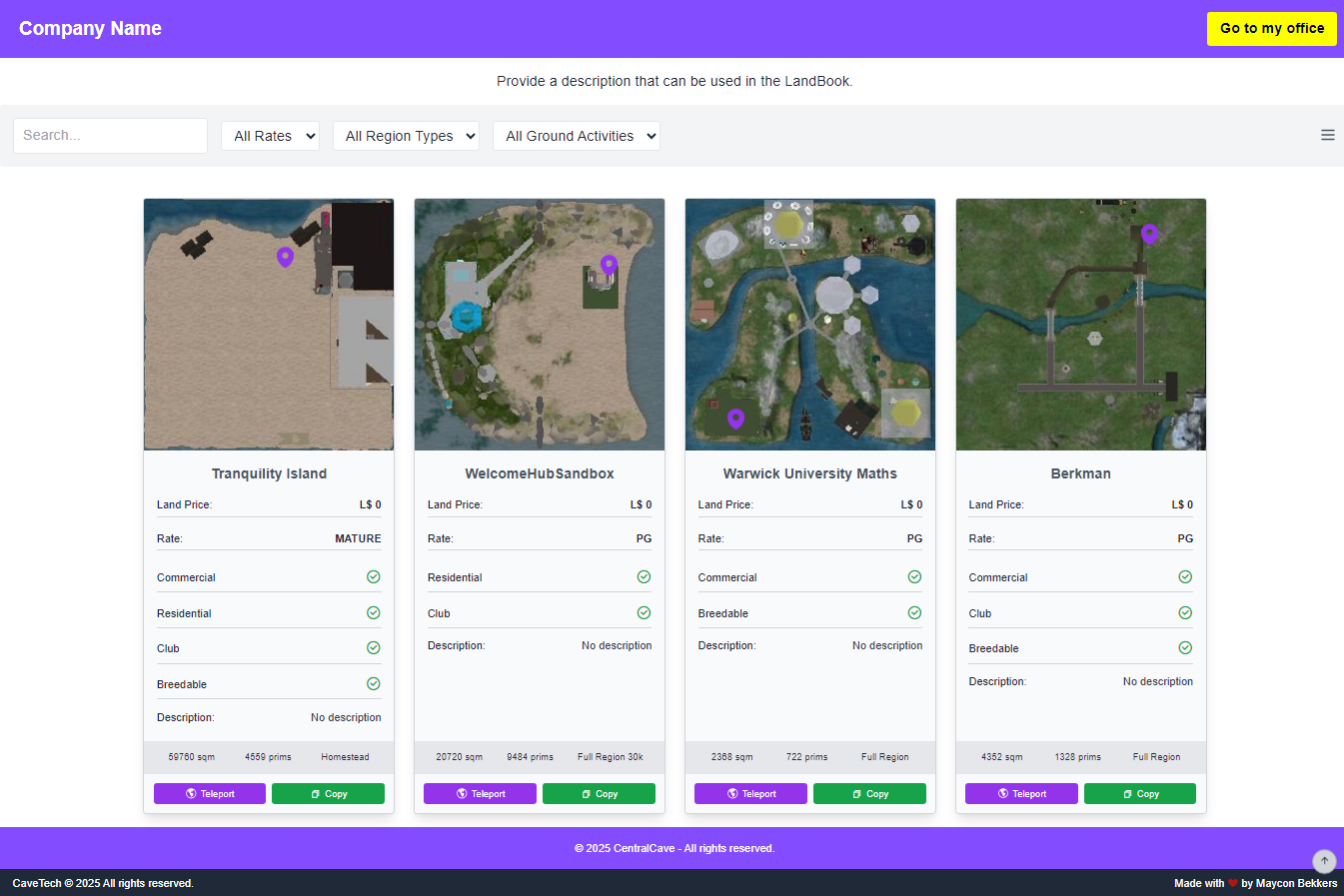This screenshot has width=1344, height=896.
Task: Click the Full Region 30k label
Action: click(611, 757)
